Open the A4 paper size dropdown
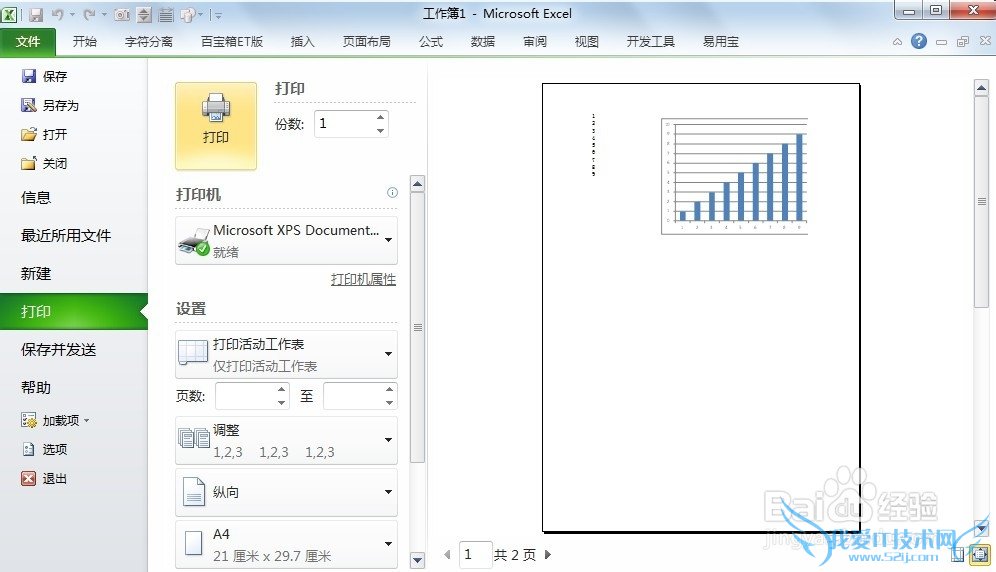 pos(286,545)
